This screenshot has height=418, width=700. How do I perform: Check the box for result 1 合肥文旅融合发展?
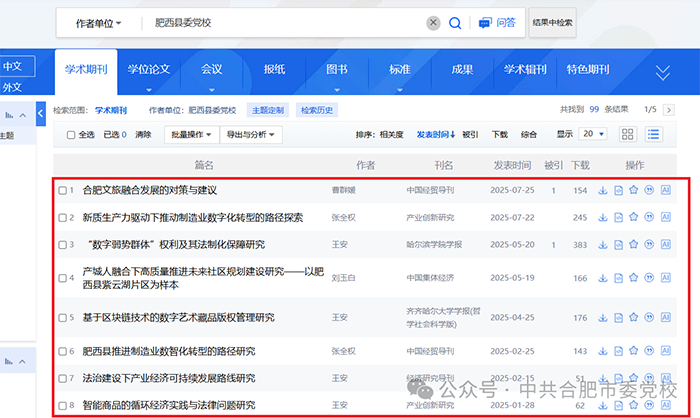coord(62,190)
